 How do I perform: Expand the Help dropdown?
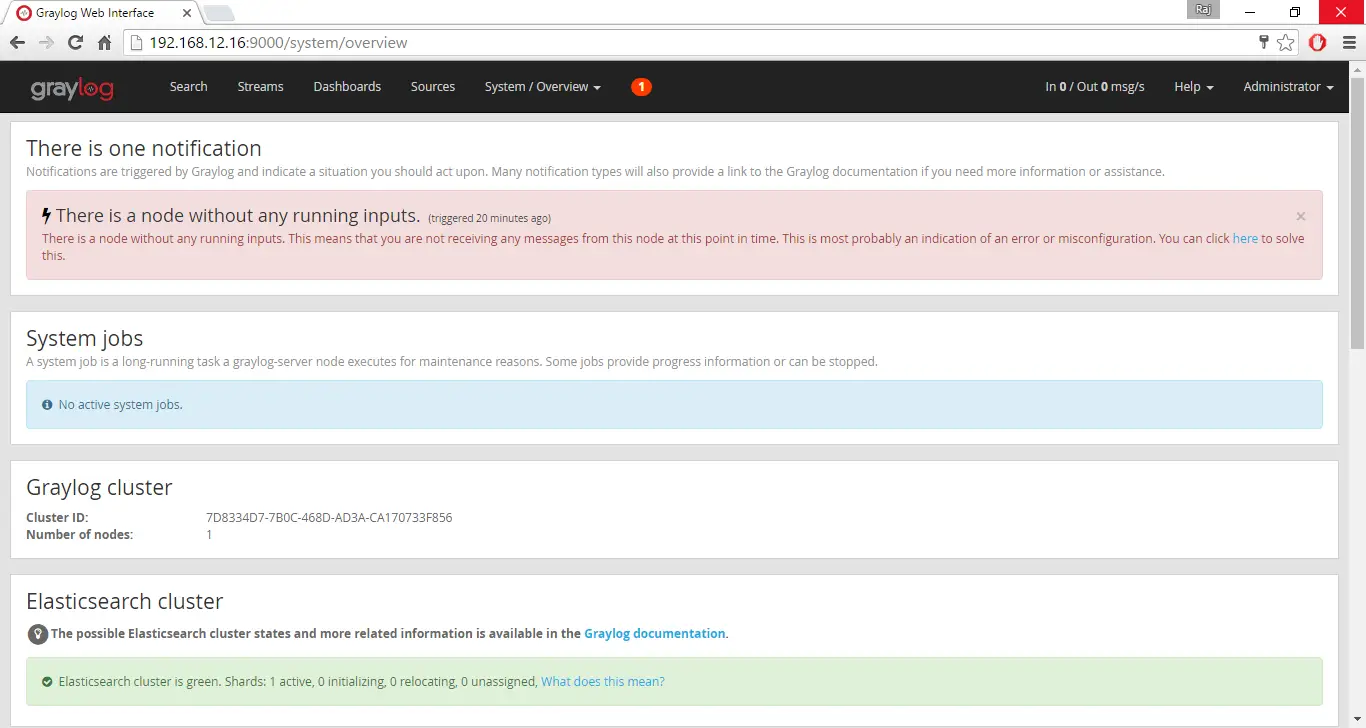(x=1194, y=87)
